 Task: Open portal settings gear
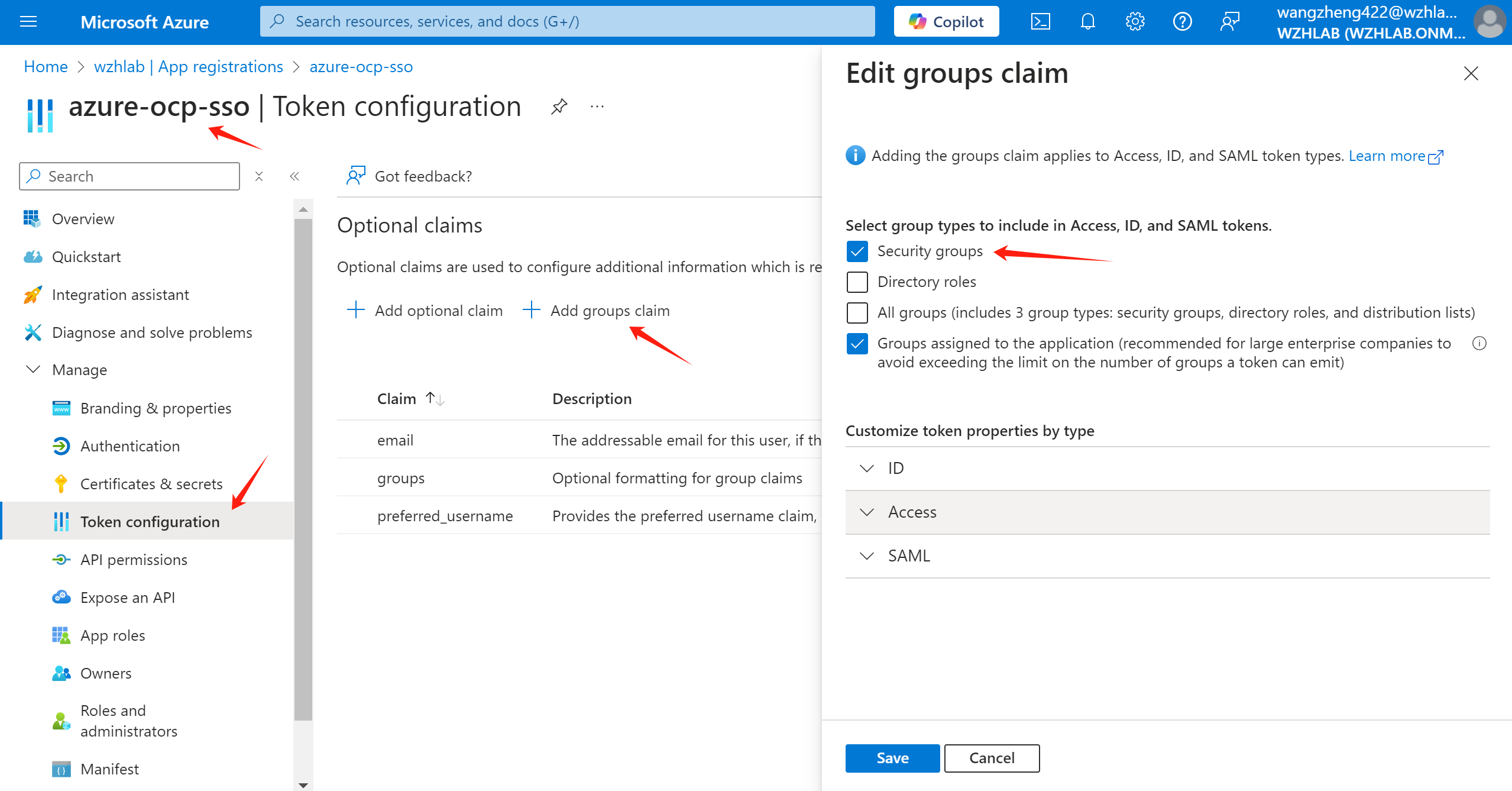coord(1135,22)
